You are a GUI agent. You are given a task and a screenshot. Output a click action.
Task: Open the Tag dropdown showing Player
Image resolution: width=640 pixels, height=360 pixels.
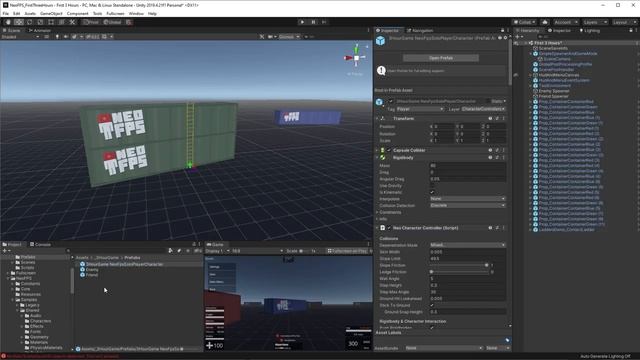click(420, 109)
